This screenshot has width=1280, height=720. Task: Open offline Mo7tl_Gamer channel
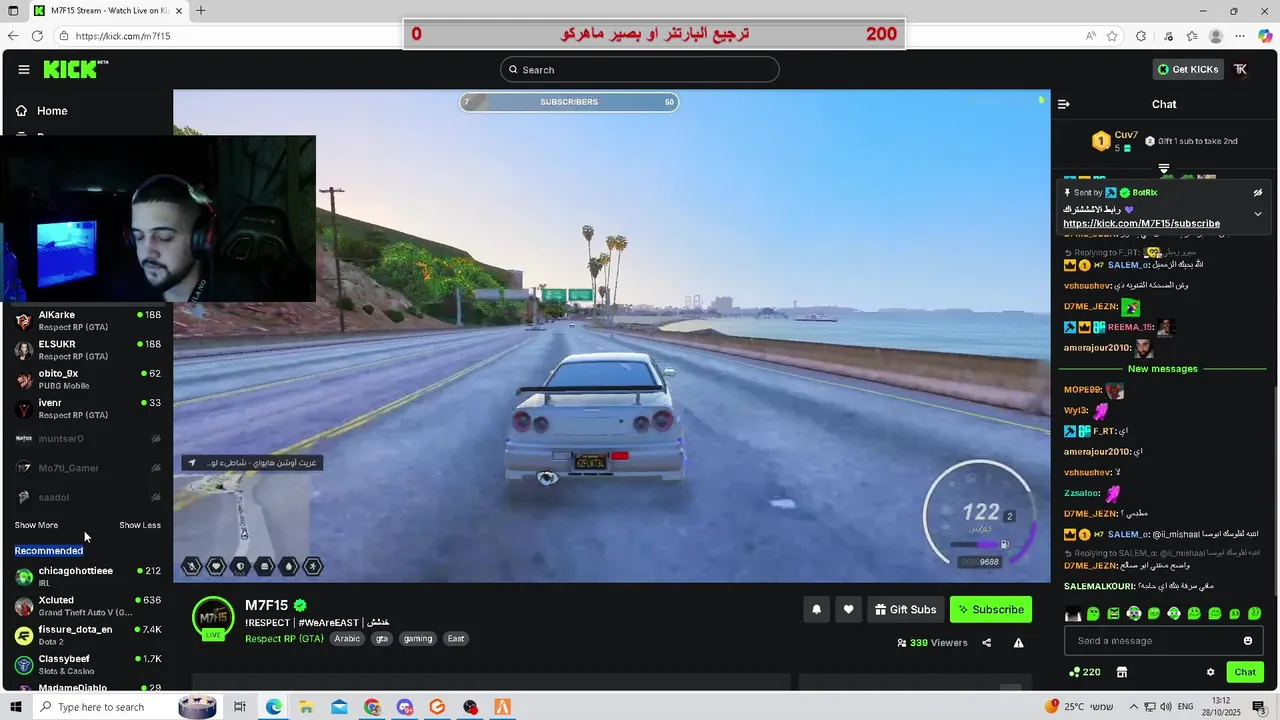[x=88, y=468]
